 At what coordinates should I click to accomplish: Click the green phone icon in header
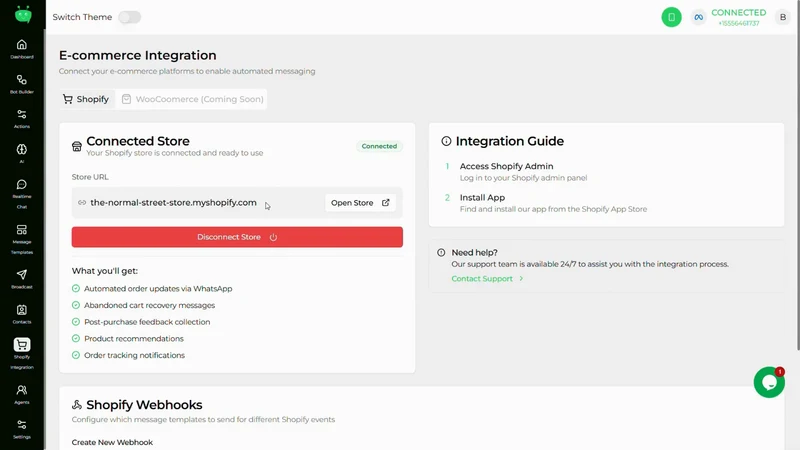[671, 17]
